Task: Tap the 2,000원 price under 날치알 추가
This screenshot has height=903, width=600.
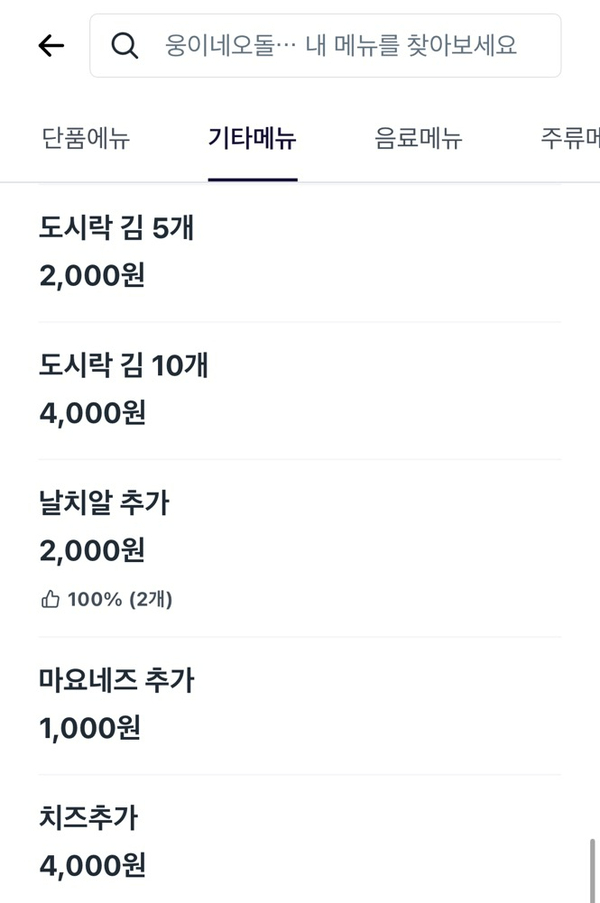Action: point(92,551)
